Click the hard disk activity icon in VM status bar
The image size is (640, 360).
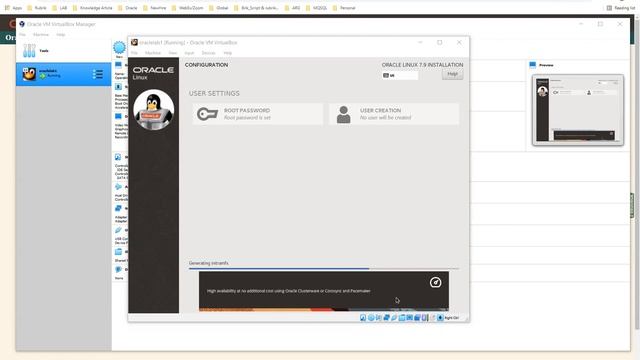coord(363,318)
